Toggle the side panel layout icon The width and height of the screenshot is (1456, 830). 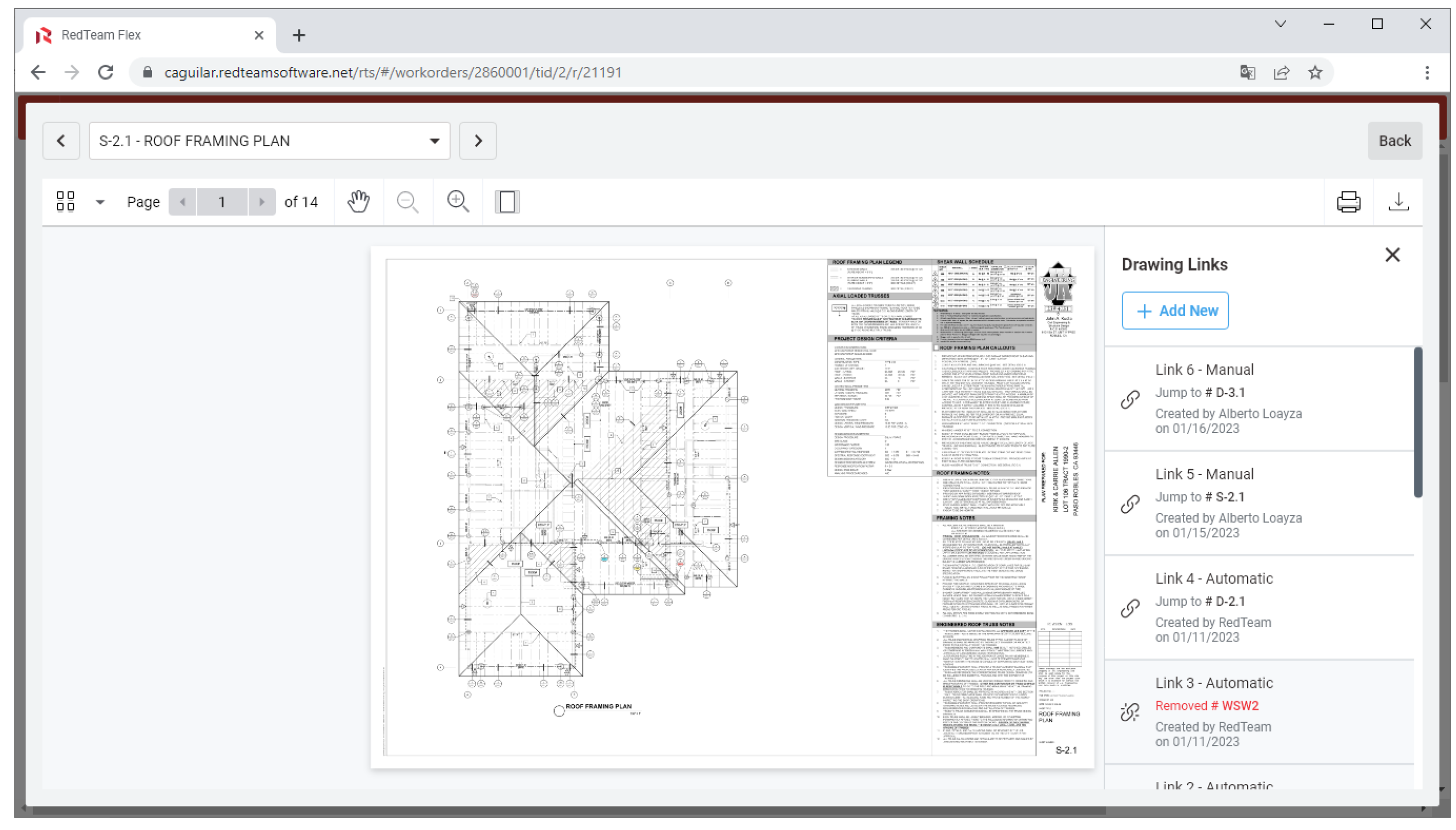pyautogui.click(x=506, y=202)
